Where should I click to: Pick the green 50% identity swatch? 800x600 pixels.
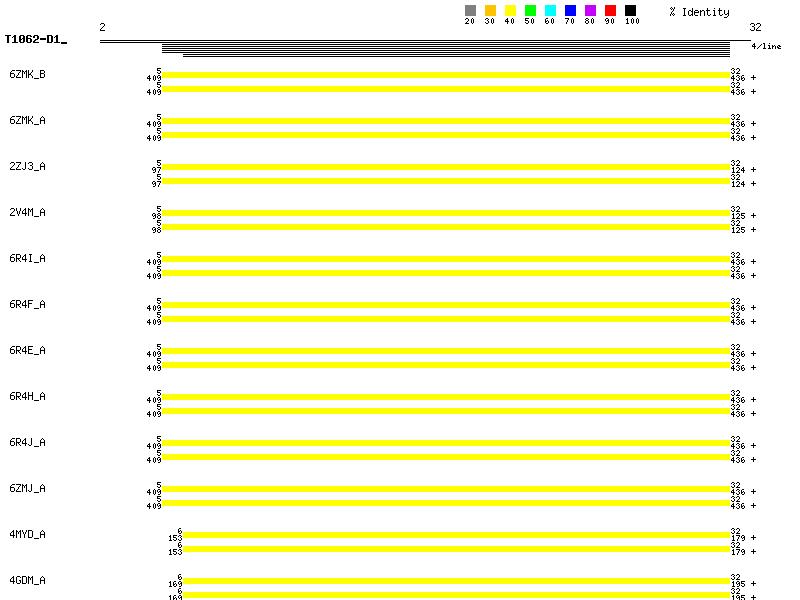[530, 11]
